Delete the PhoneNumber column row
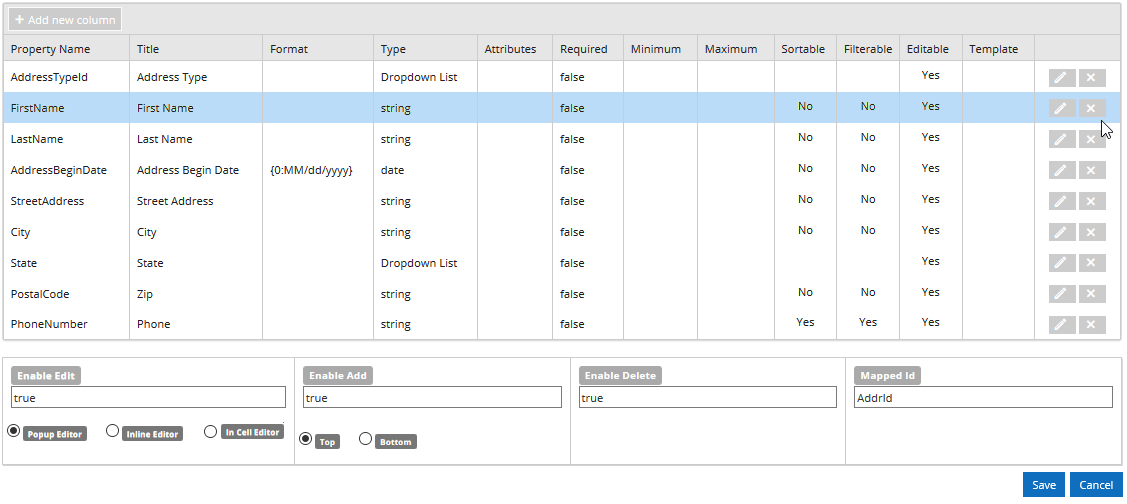Screen dimensions: 1127x504 (1091, 325)
